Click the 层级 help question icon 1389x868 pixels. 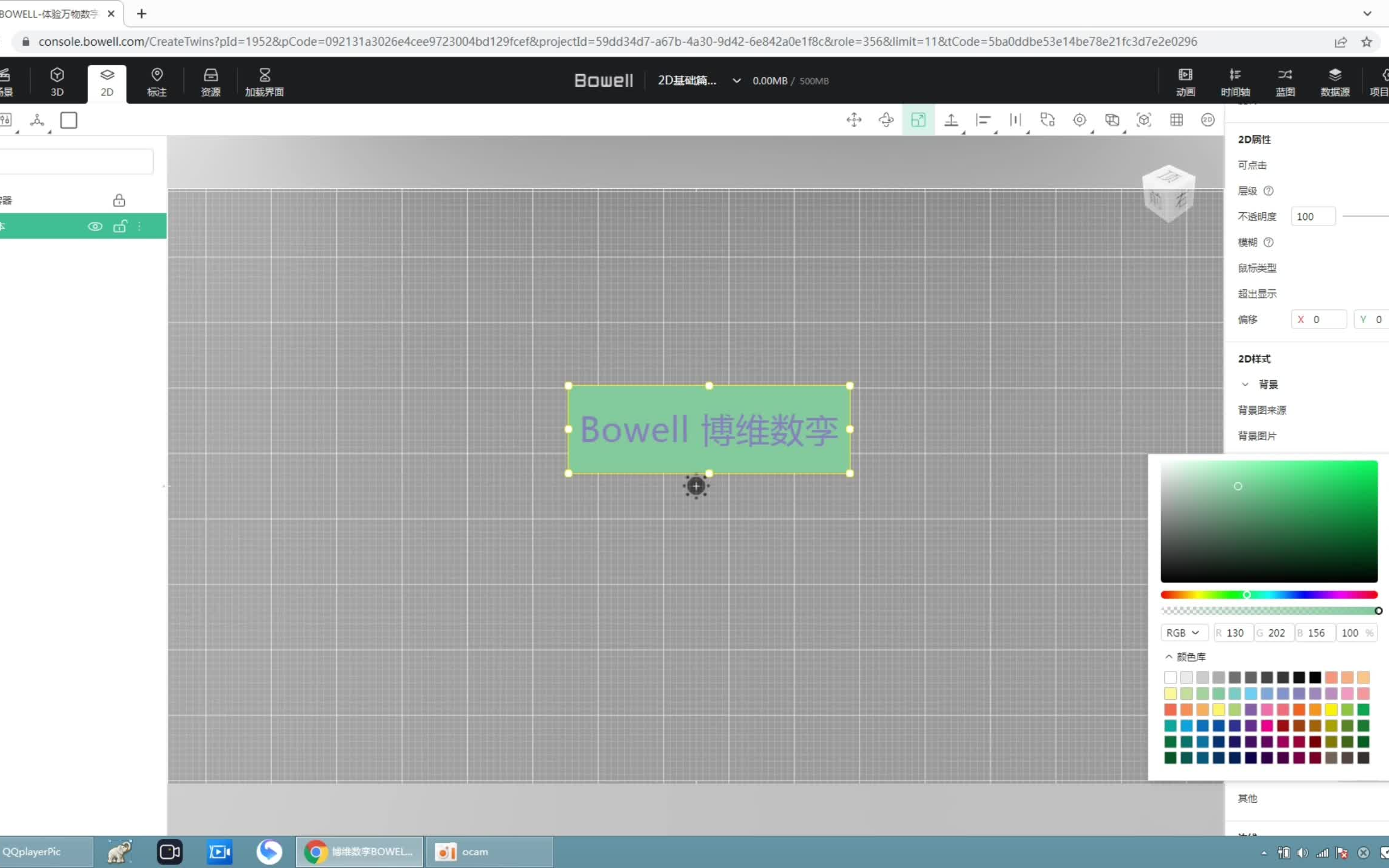click(x=1268, y=191)
